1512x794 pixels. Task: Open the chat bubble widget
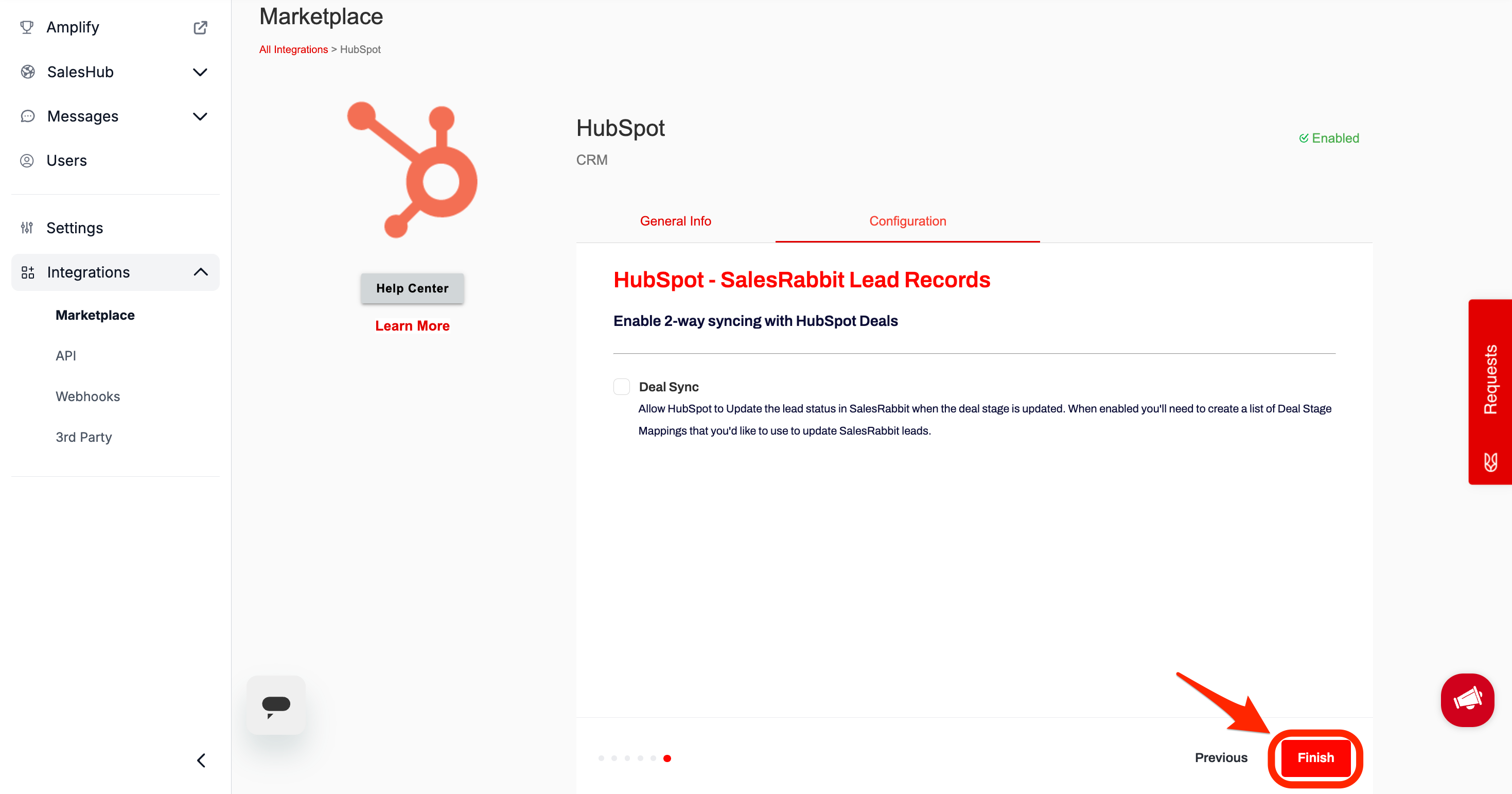pyautogui.click(x=276, y=705)
